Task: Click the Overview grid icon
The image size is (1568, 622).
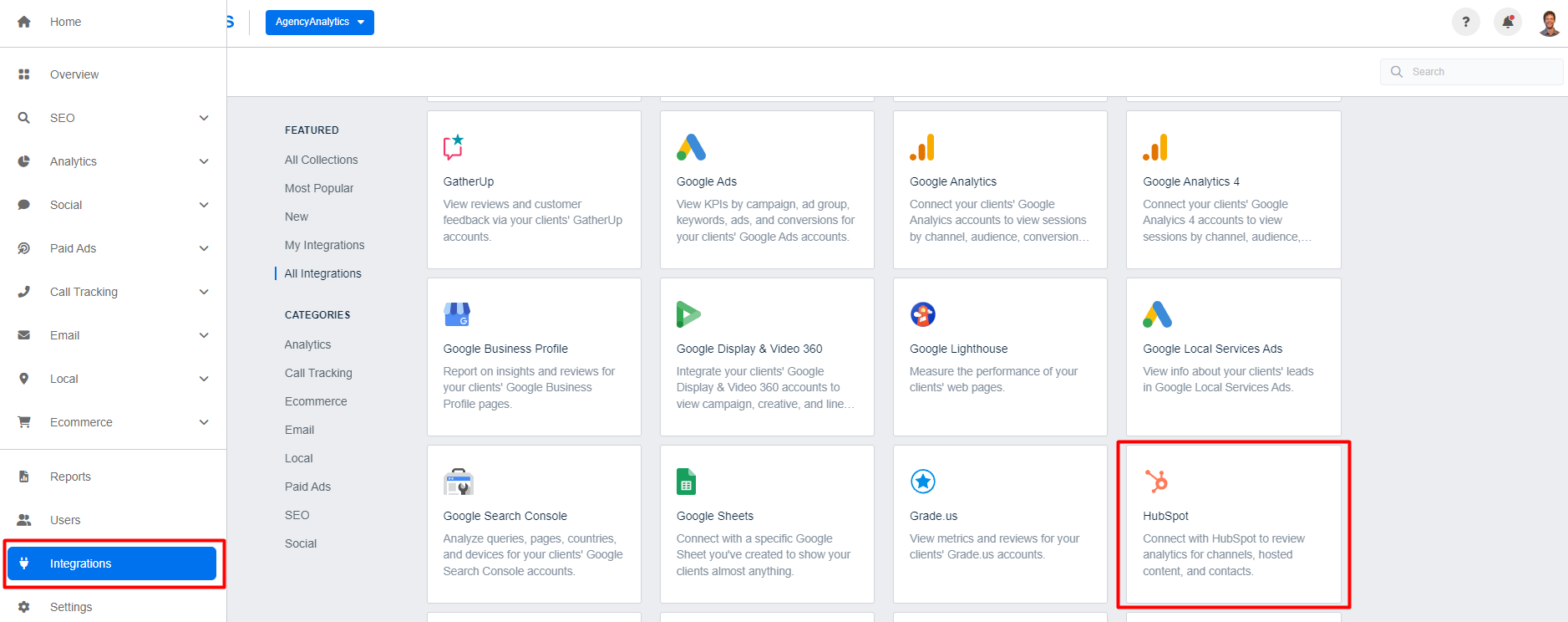Action: 24,74
